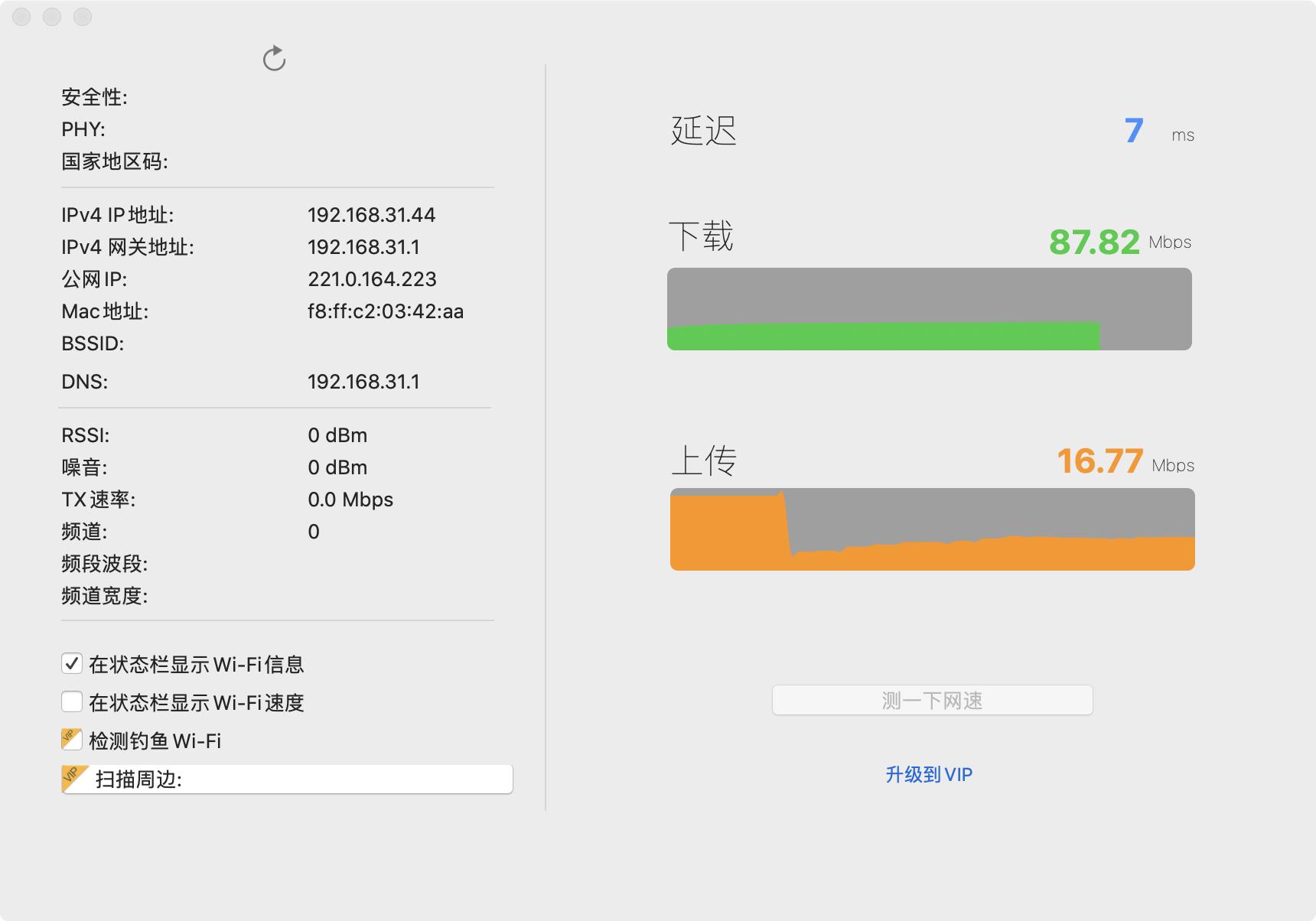This screenshot has height=921, width=1316.
Task: Click the 87.82 Mbps download value
Action: 1094,242
